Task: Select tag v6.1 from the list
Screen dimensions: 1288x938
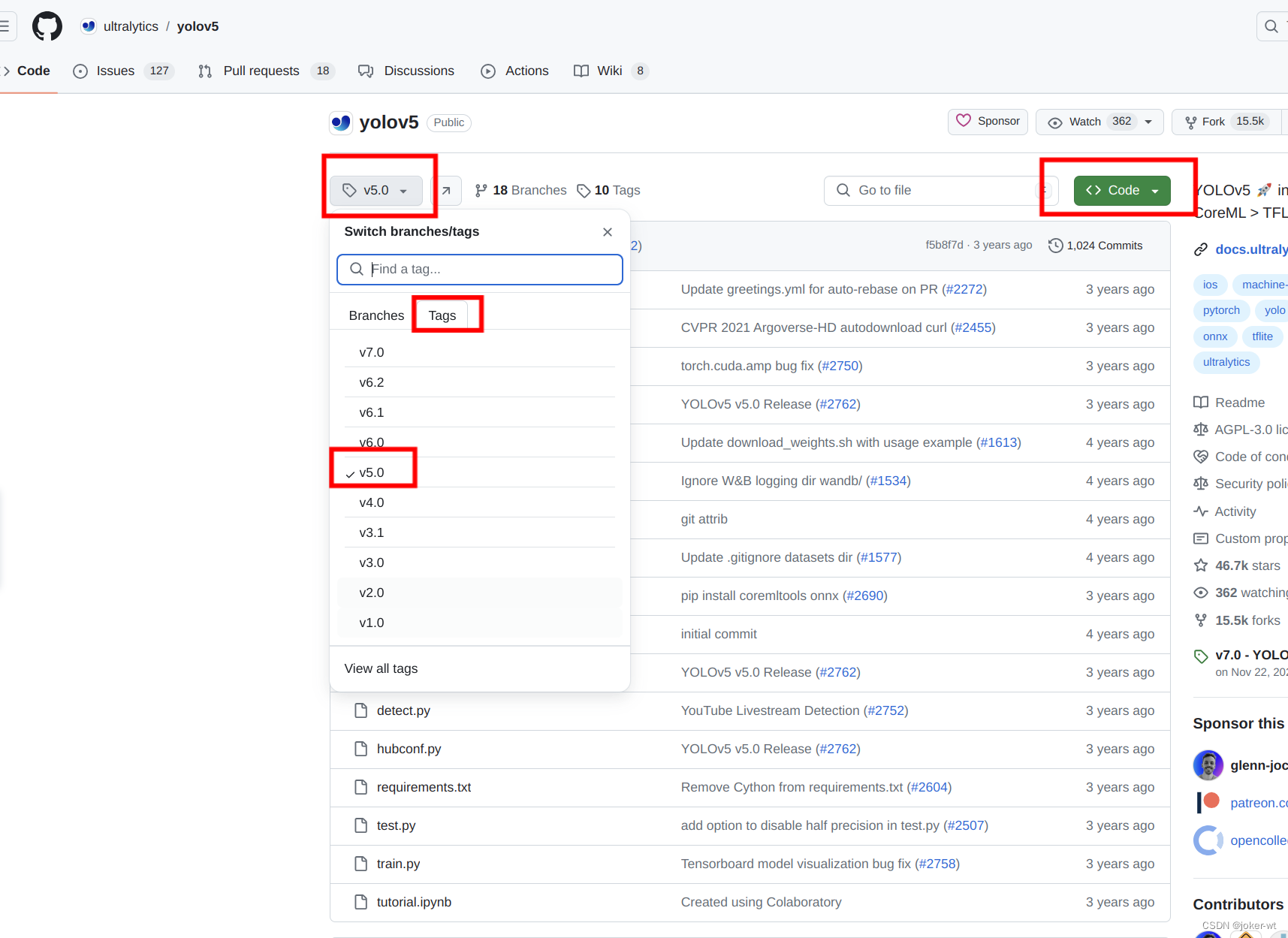Action: click(479, 412)
